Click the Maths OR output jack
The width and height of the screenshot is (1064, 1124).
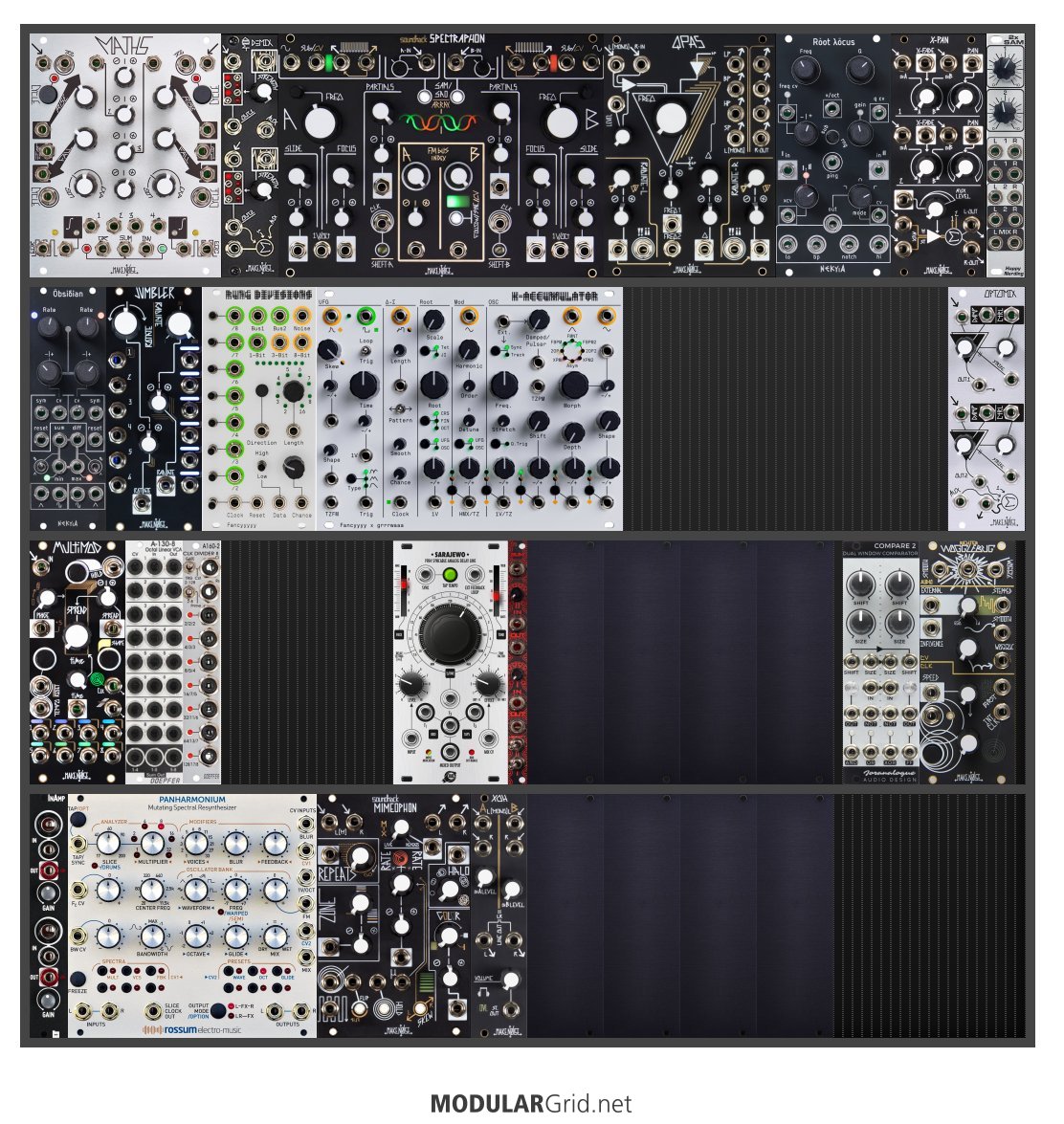point(102,249)
